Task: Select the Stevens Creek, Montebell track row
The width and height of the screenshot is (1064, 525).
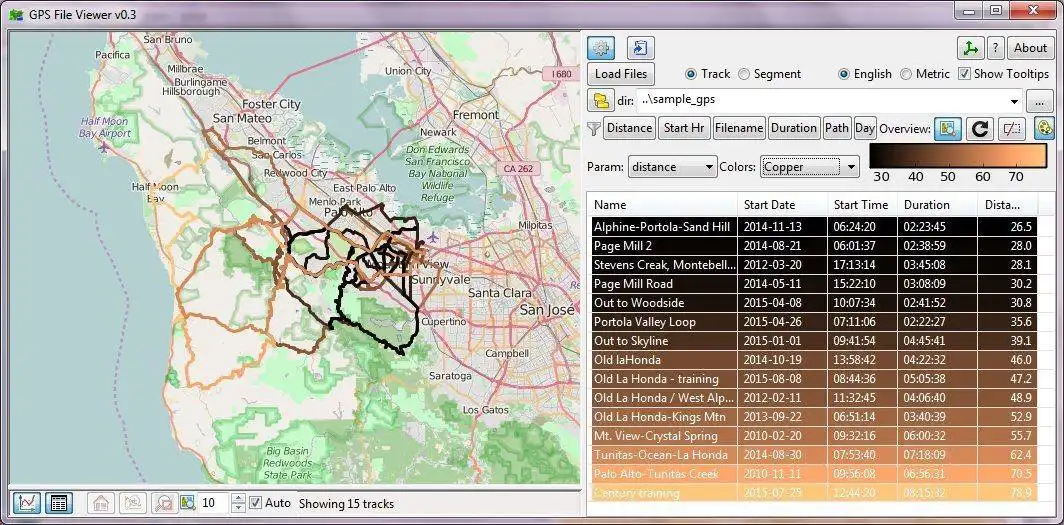Action: click(x=812, y=265)
